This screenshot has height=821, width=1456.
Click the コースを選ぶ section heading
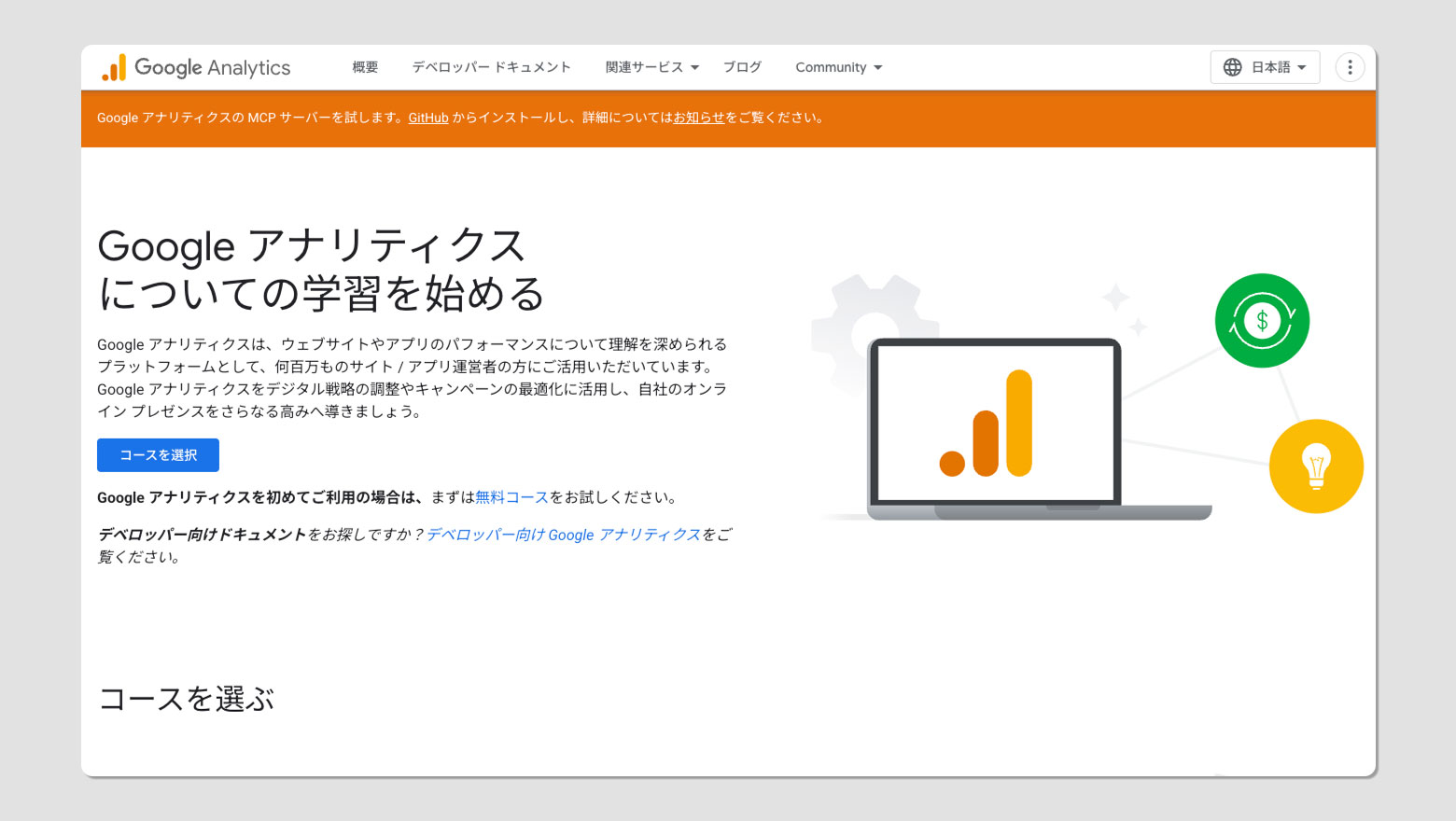[187, 699]
